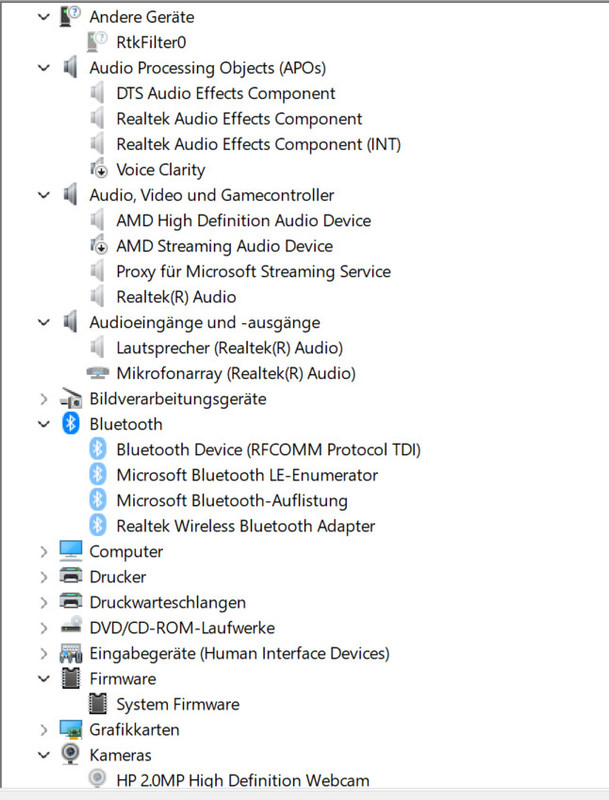Click the Druckwarteschlangen printer icon

pos(70,602)
